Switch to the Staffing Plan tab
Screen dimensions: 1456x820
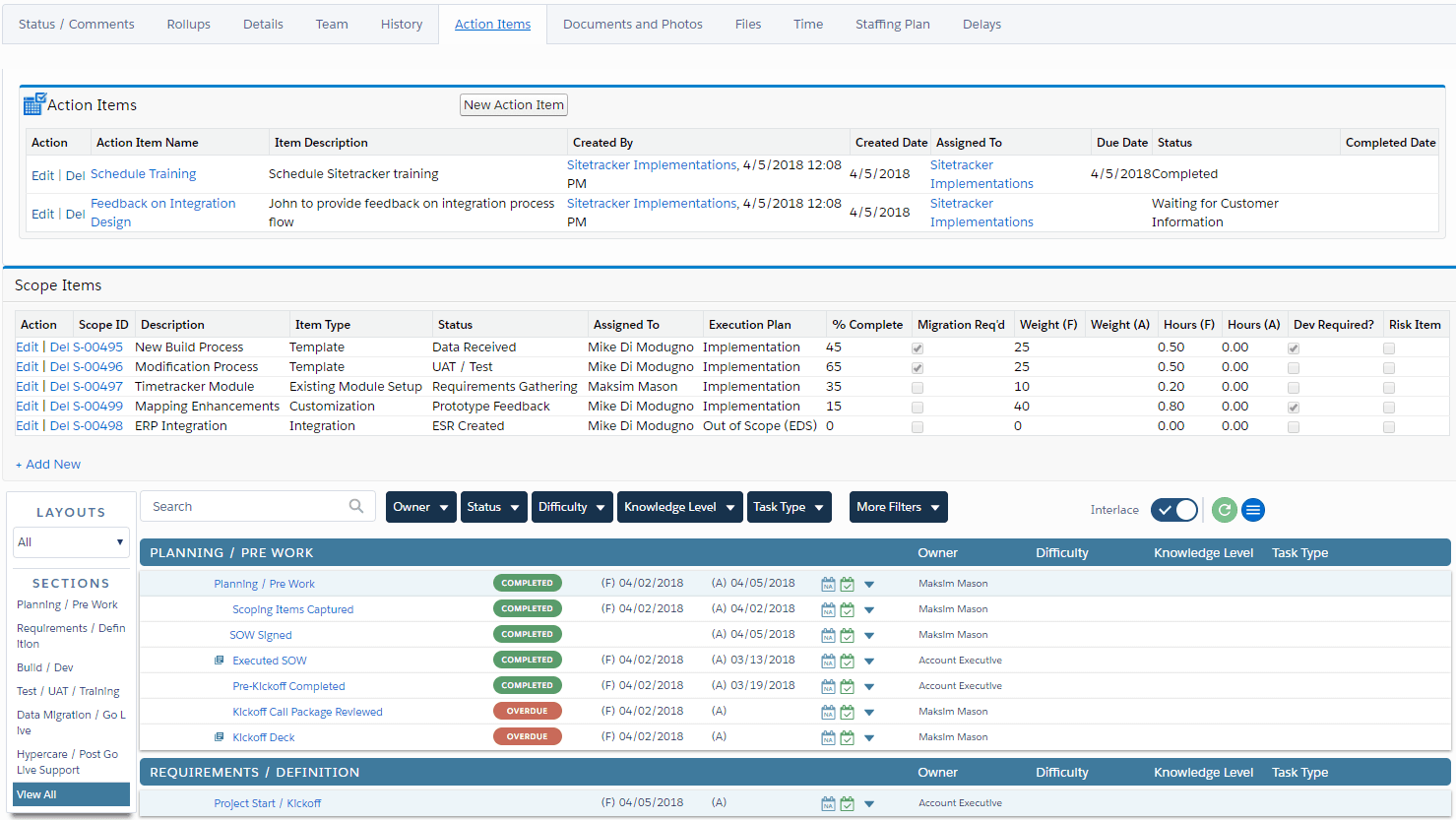coord(892,24)
